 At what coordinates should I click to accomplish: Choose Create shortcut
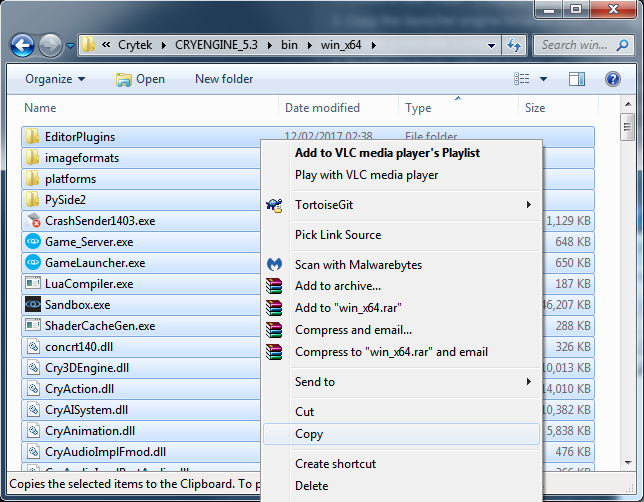tap(401, 464)
